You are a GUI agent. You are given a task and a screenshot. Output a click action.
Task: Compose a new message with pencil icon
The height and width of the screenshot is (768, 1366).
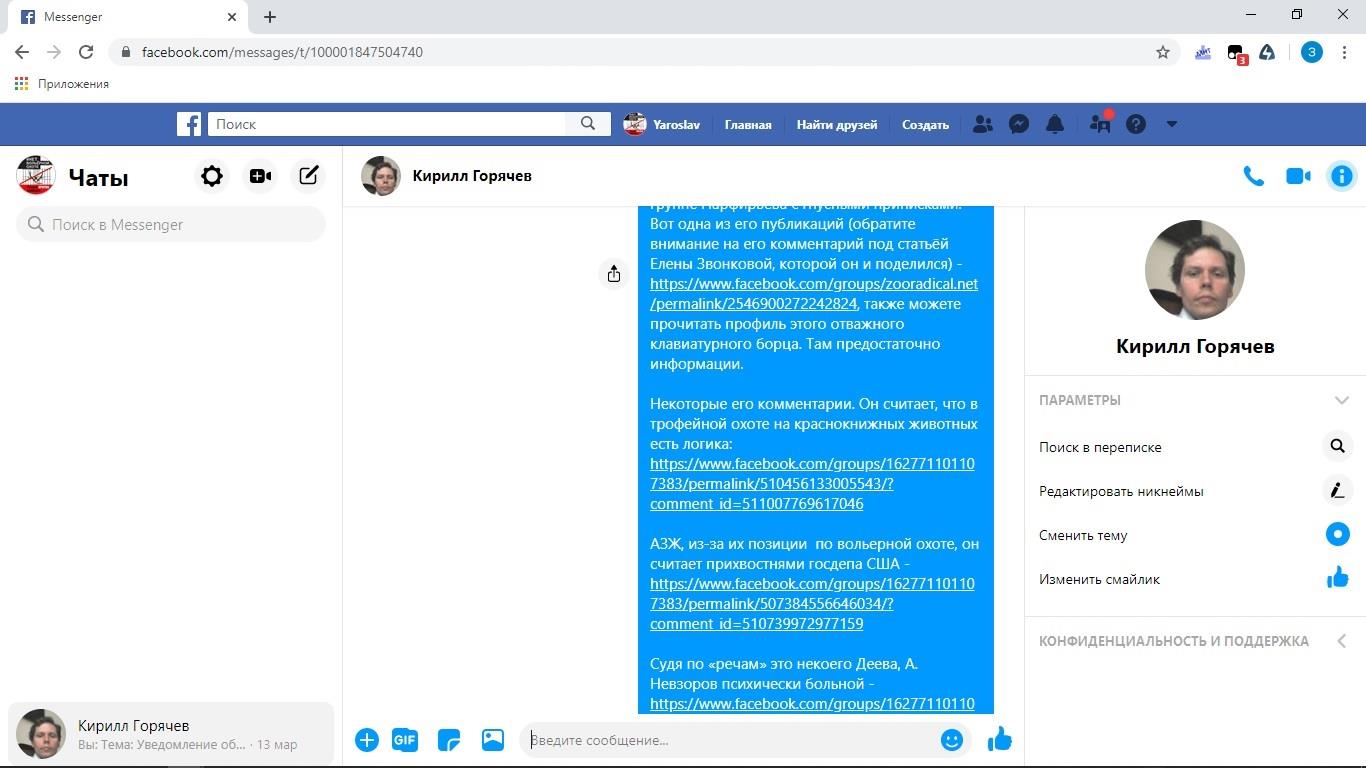click(309, 176)
